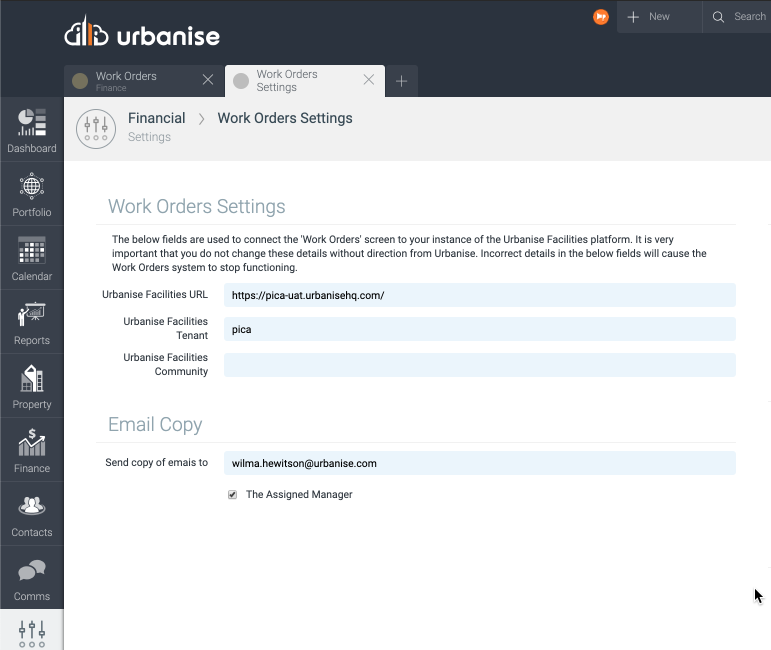771x650 pixels.
Task: Click the Urbanise logo
Action: tap(142, 34)
